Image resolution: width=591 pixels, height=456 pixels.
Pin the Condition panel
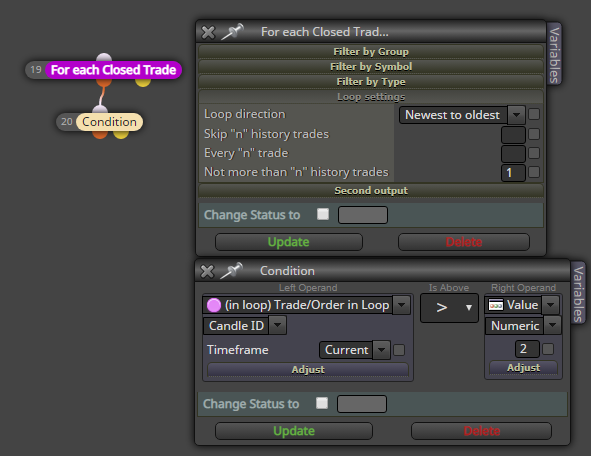[231, 271]
